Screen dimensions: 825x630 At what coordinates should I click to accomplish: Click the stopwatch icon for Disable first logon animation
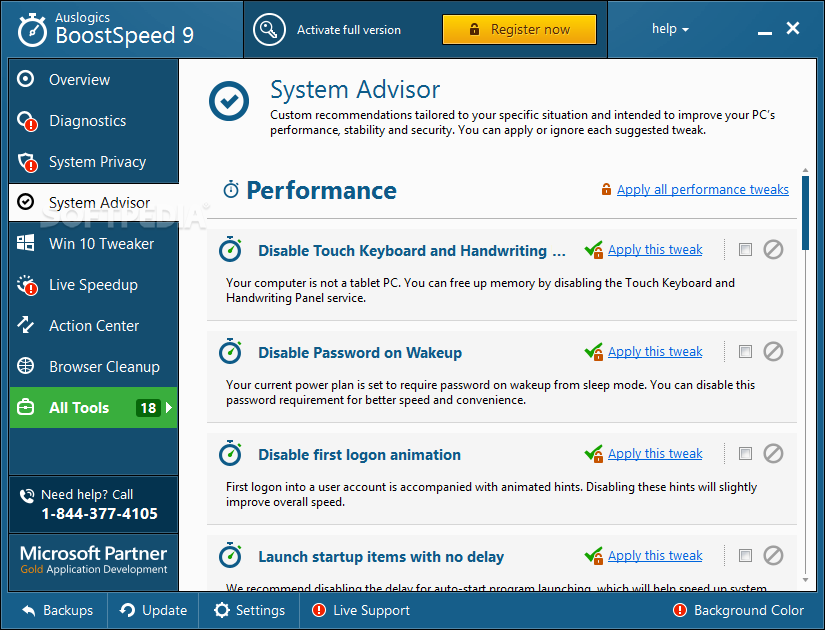tap(230, 453)
